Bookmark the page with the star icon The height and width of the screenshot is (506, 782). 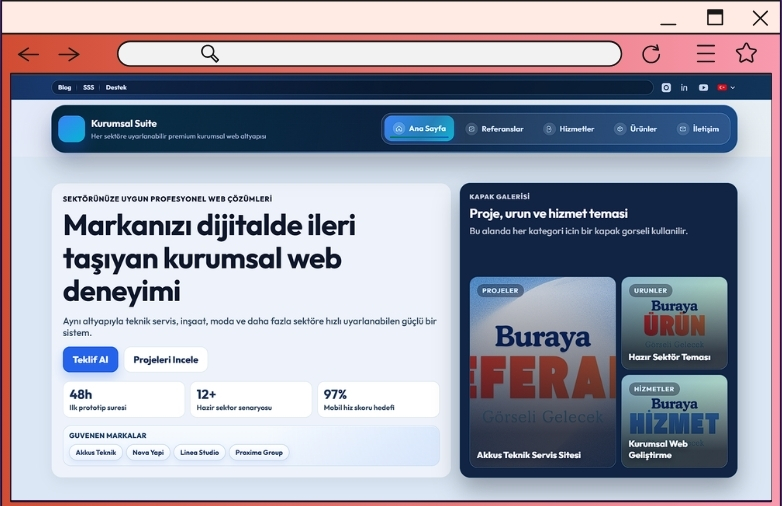point(746,53)
